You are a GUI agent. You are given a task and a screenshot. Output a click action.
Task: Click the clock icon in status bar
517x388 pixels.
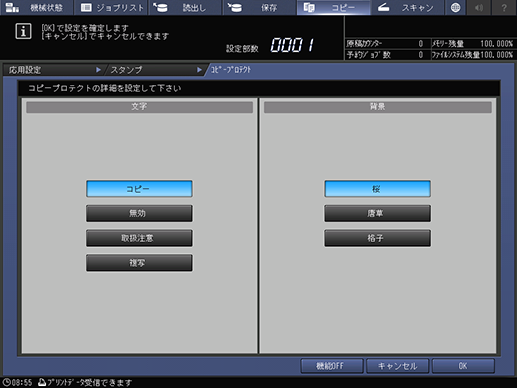point(7,382)
